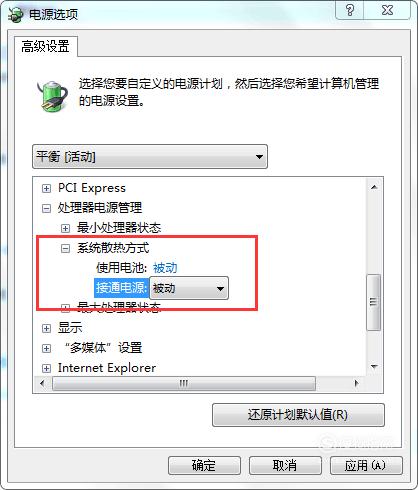Expand the Internet Explorer node
Screen dimensions: 418x490
[x=46, y=368]
